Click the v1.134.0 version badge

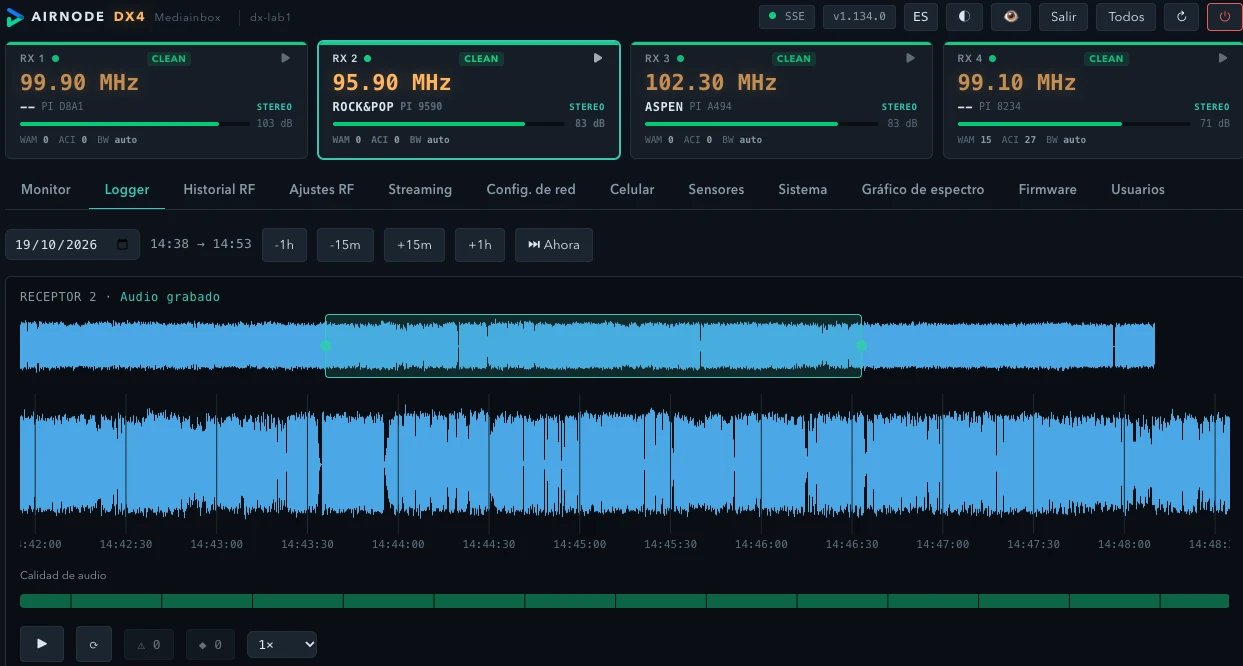click(859, 17)
